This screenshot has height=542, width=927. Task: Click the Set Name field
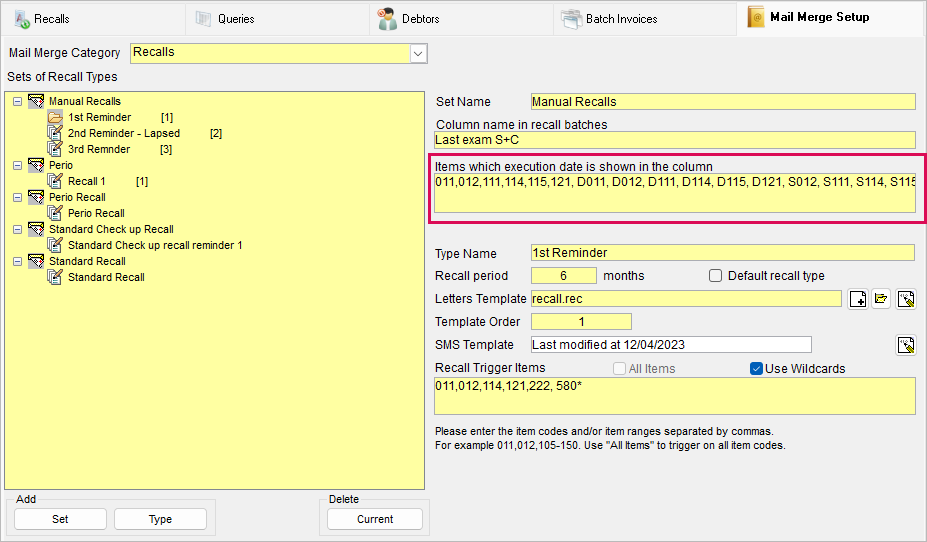(x=723, y=102)
